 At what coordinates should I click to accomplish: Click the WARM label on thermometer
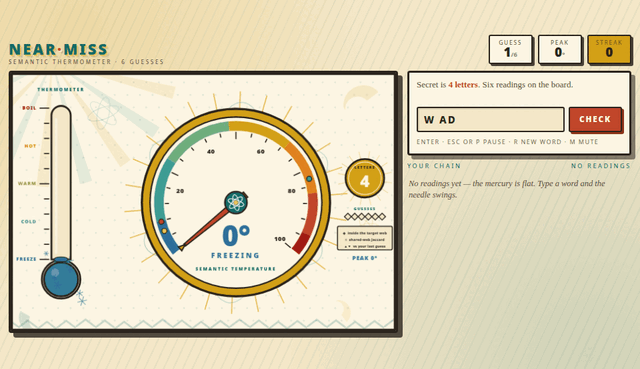[x=27, y=184]
